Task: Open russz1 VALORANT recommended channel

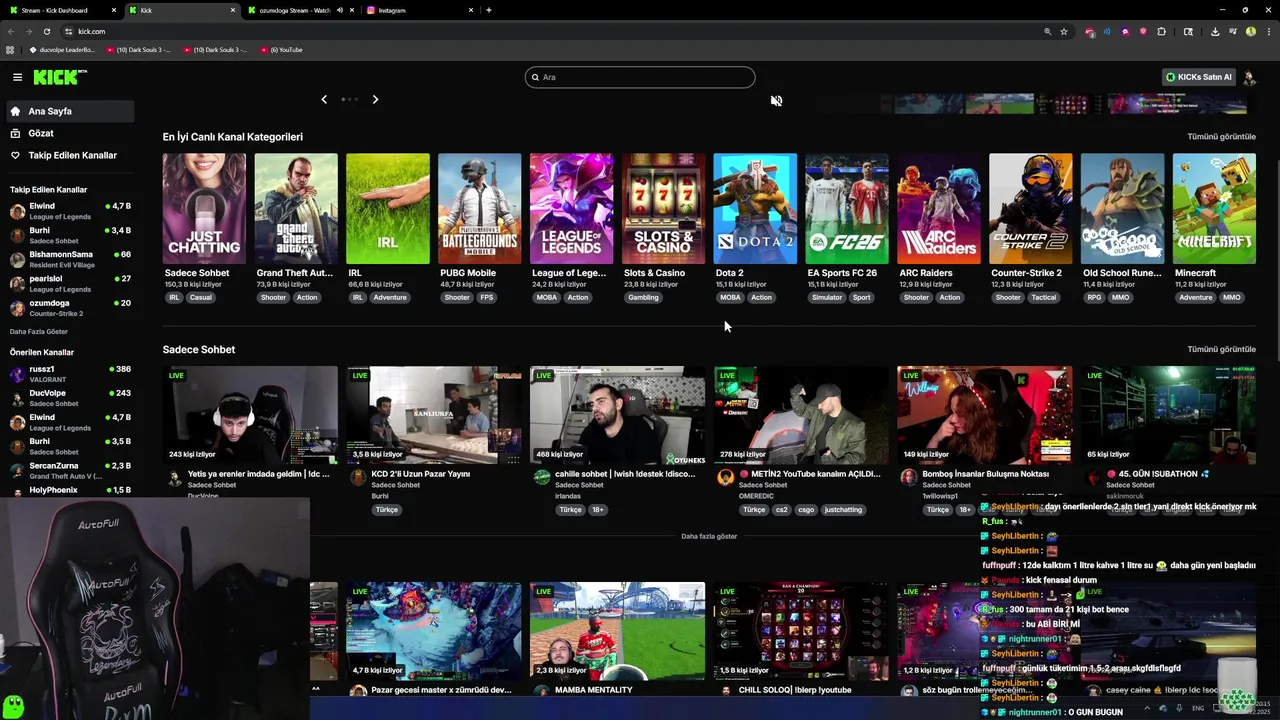Action: [68, 374]
